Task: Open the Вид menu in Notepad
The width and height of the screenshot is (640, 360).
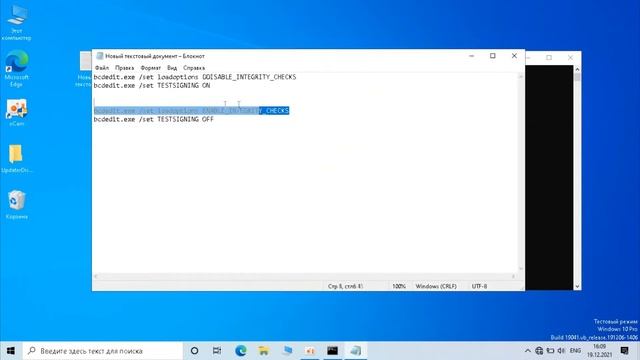Action: [172, 68]
